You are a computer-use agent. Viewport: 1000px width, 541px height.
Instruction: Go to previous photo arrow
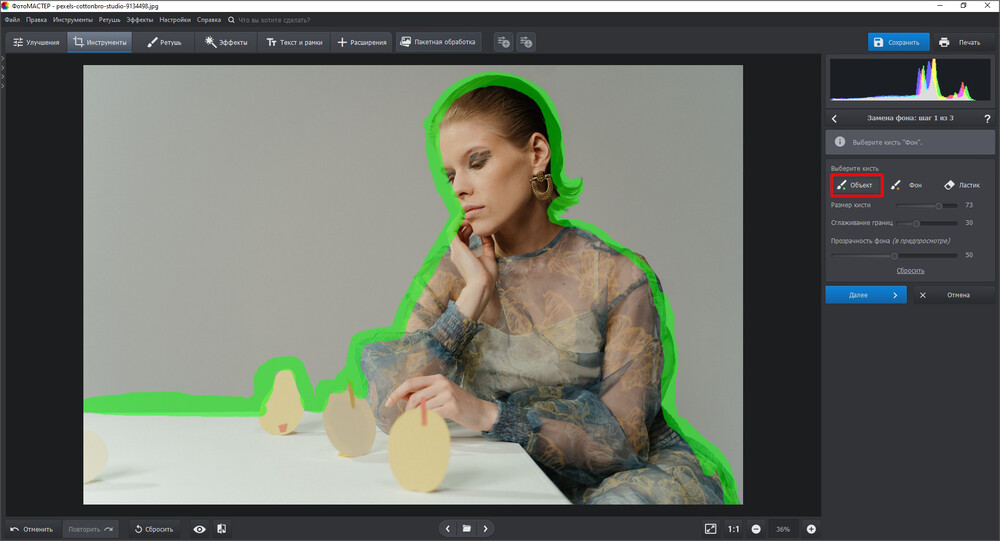tap(447, 528)
